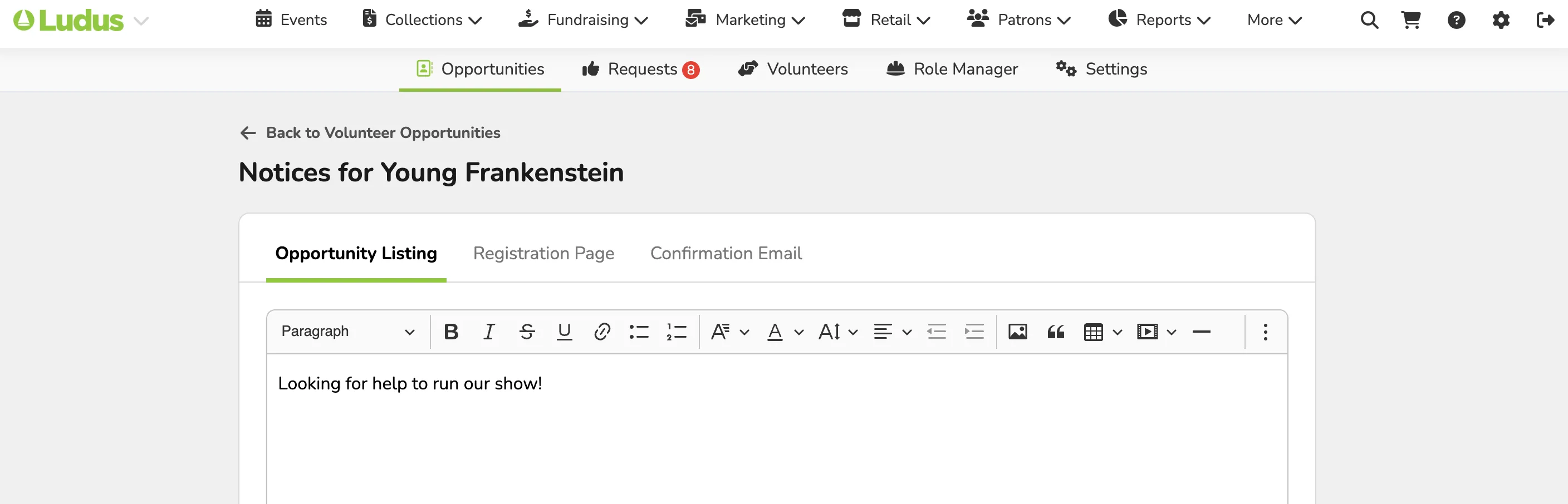Viewport: 1568px width, 504px height.
Task: Toggle strikethrough formatting
Action: coord(527,332)
